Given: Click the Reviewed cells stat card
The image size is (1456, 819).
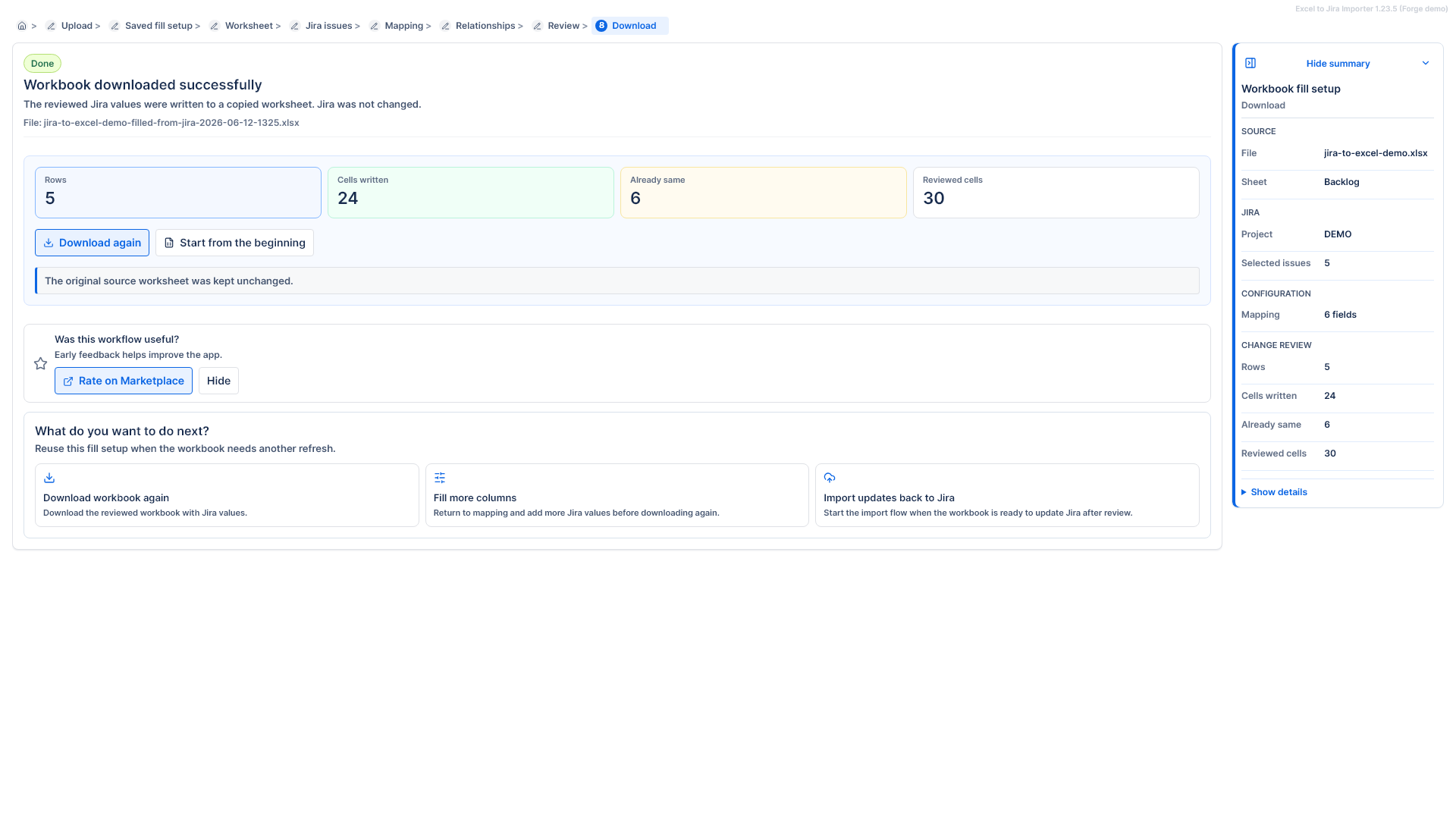Looking at the screenshot, I should [1056, 193].
